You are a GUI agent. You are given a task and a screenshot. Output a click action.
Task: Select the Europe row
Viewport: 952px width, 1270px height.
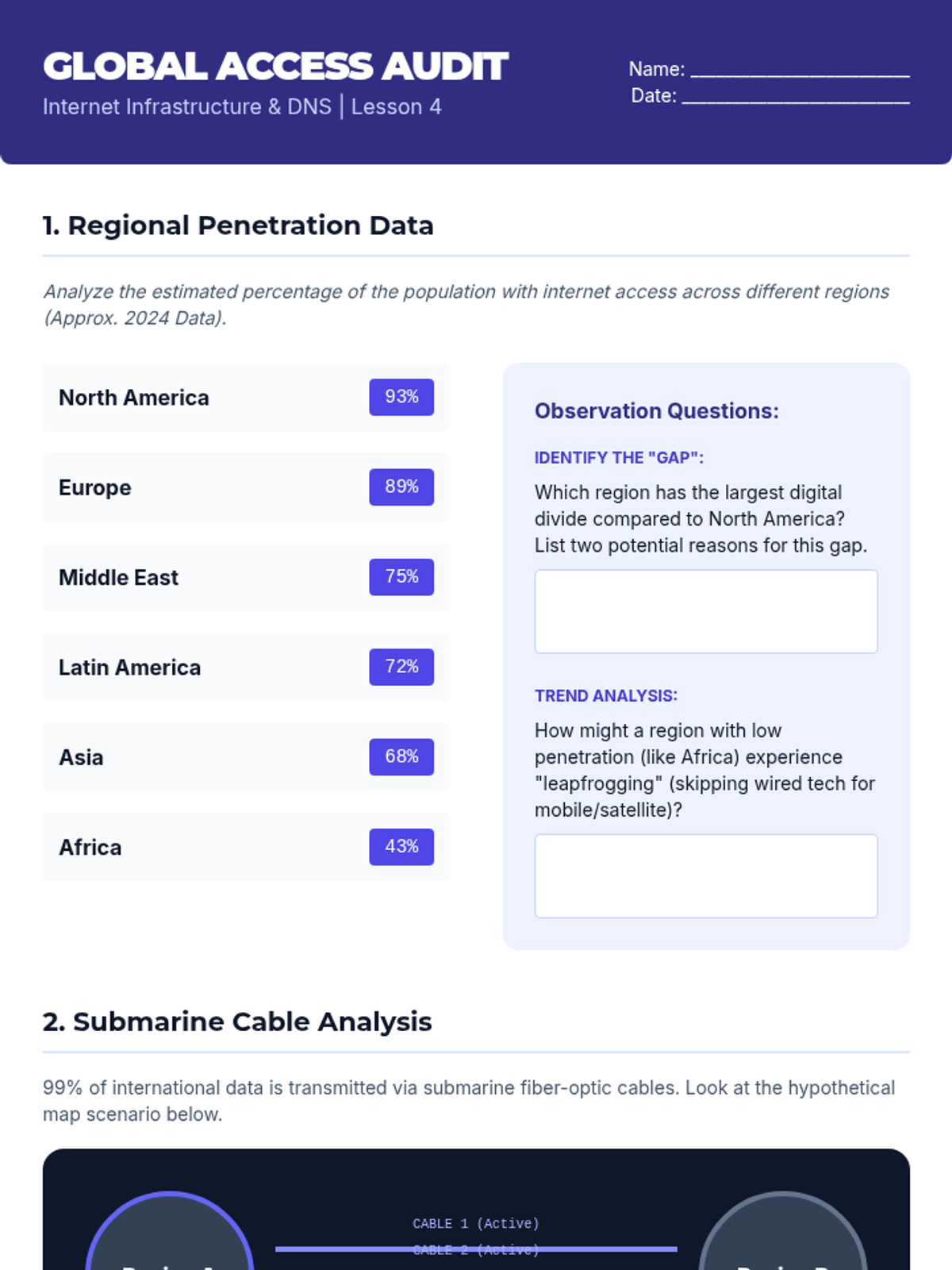[246, 487]
